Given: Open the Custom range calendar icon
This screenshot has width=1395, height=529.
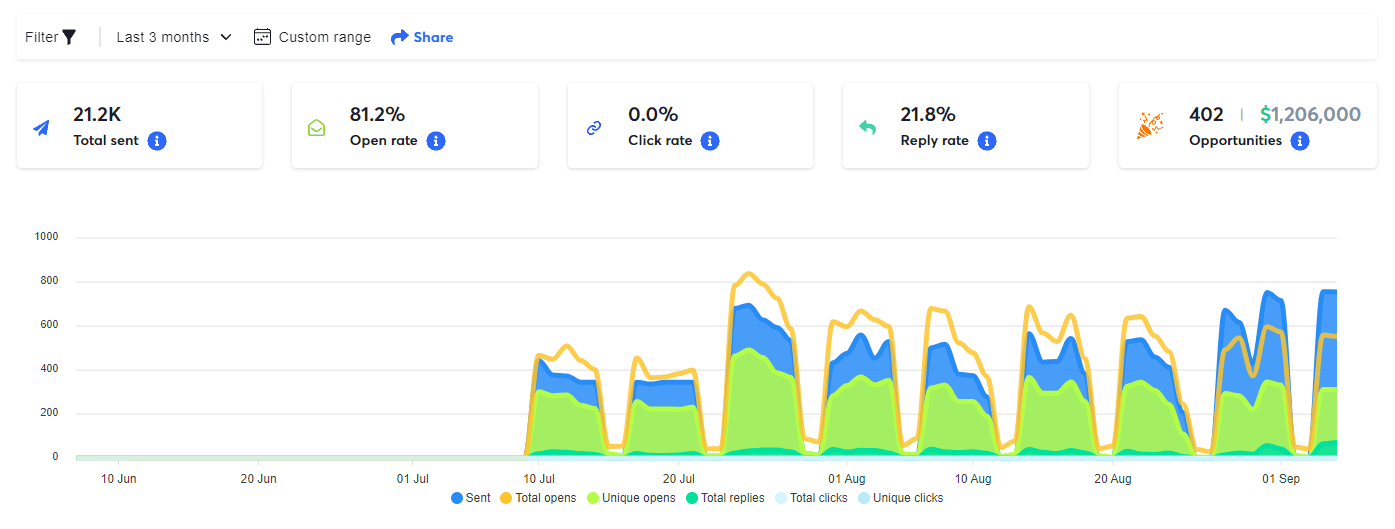Looking at the screenshot, I should point(262,37).
